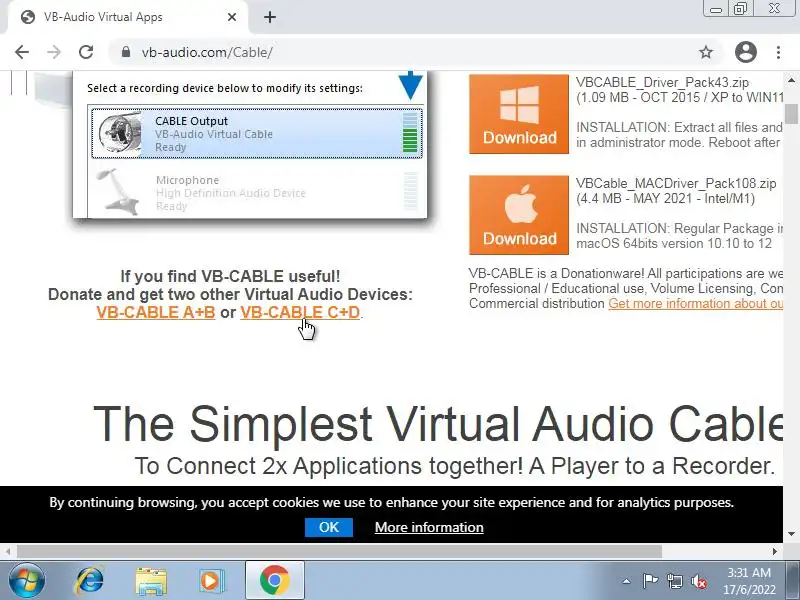Open a new browser tab
The image size is (800, 600).
click(x=270, y=17)
